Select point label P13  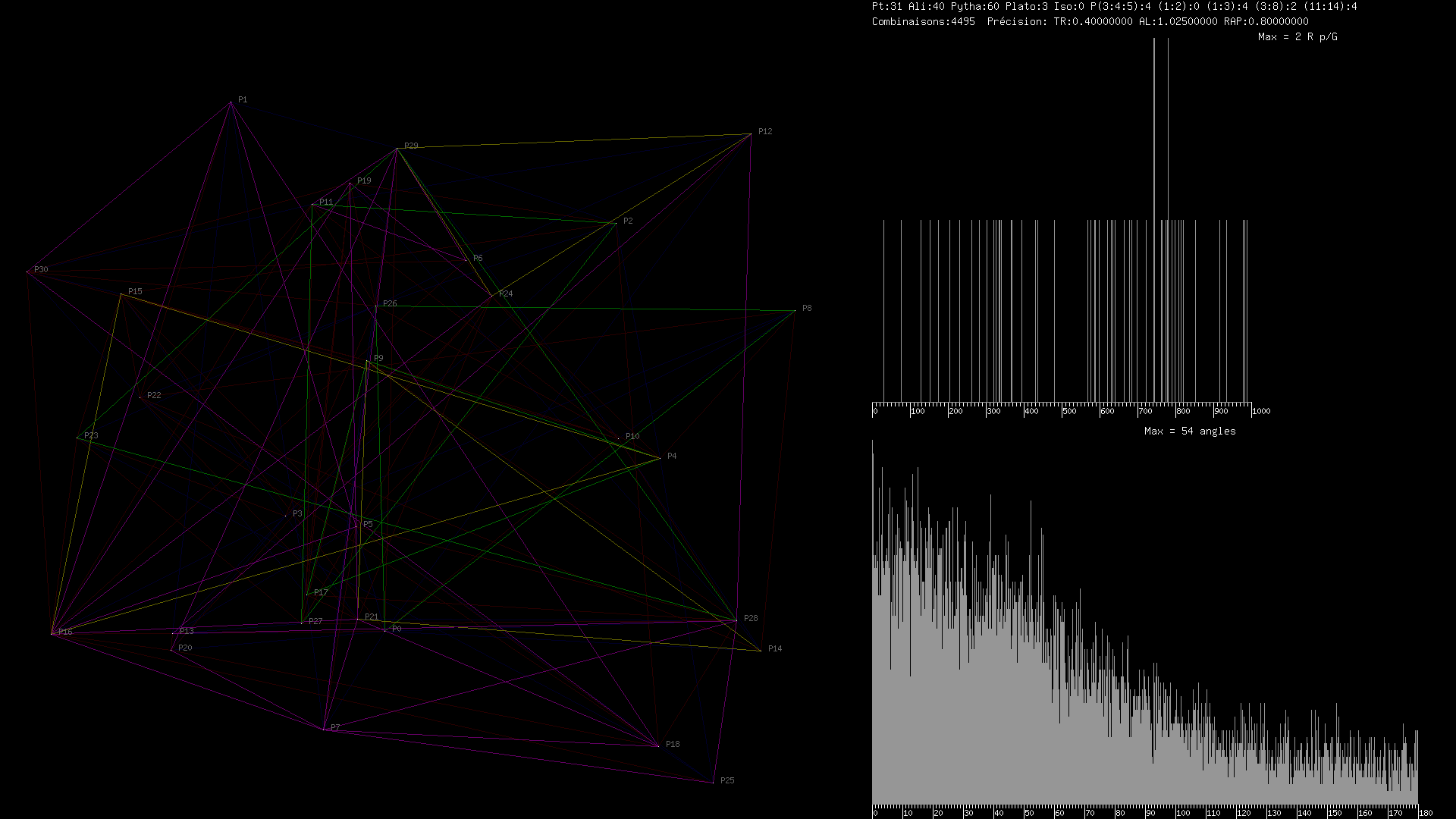pyautogui.click(x=187, y=632)
